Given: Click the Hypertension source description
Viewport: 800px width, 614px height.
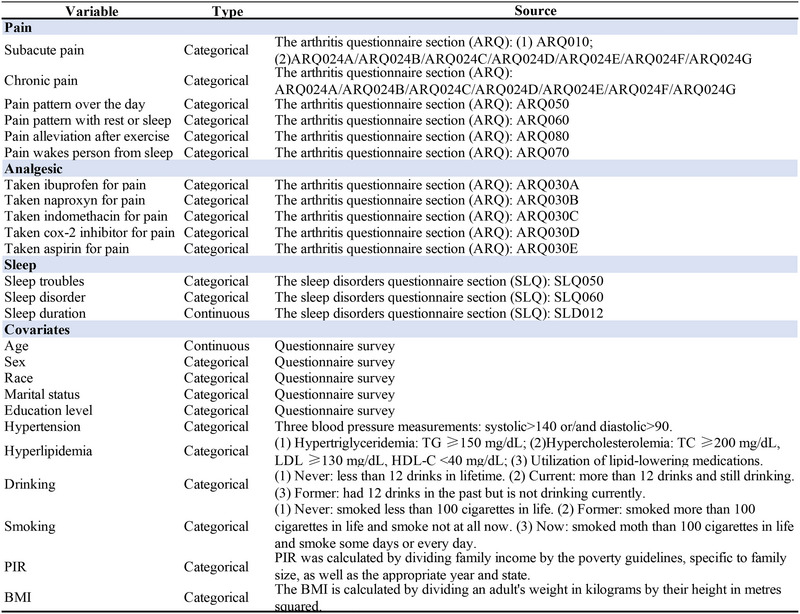Looking at the screenshot, I should tap(473, 426).
